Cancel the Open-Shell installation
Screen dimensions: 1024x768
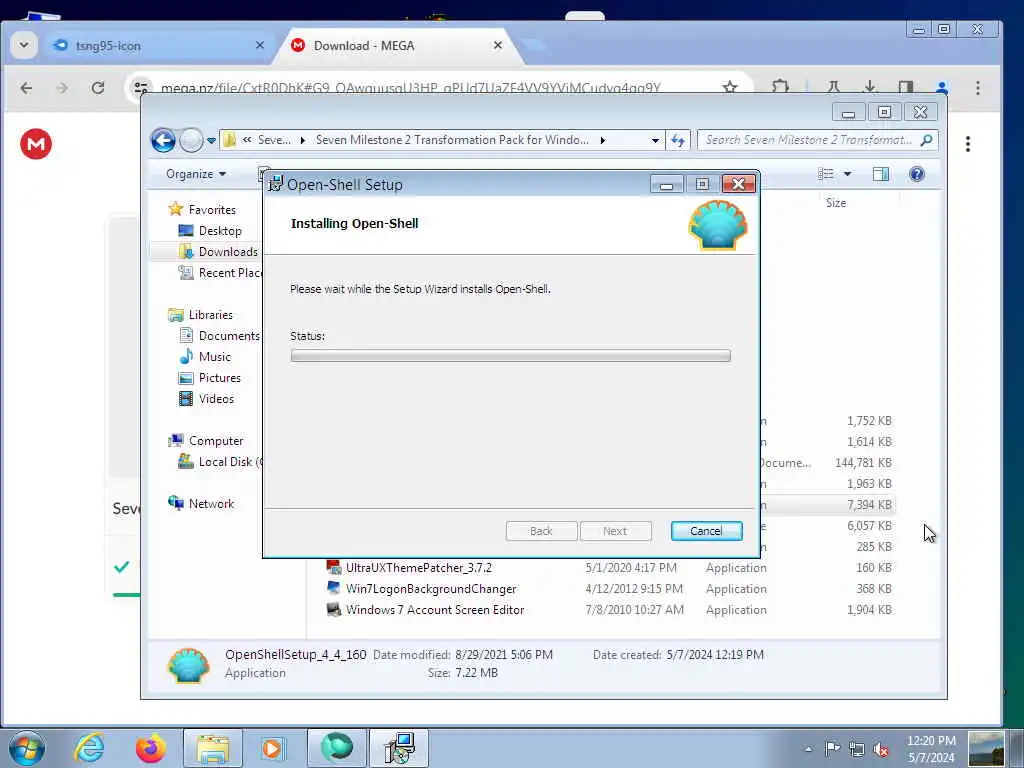706,531
